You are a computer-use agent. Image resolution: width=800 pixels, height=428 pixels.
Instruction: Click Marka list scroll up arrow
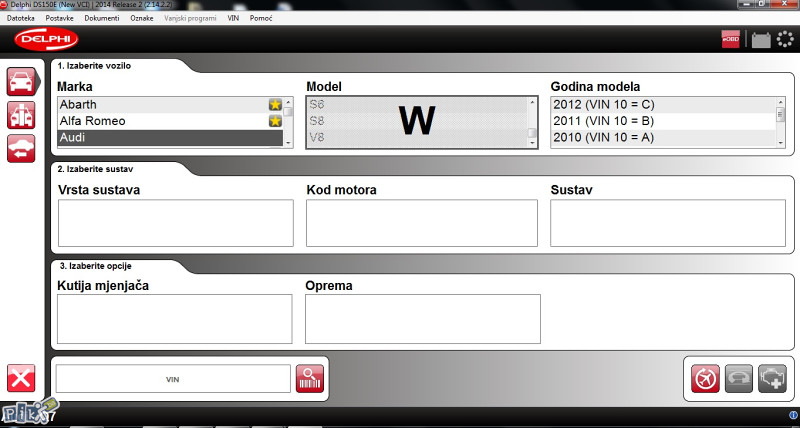288,102
